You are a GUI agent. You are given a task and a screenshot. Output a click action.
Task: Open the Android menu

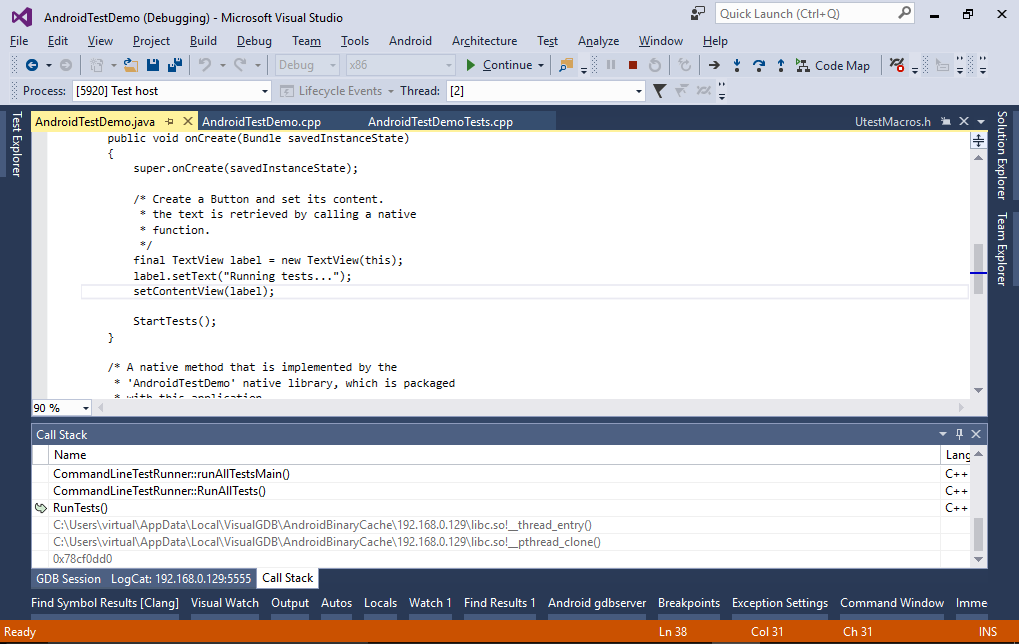[410, 41]
